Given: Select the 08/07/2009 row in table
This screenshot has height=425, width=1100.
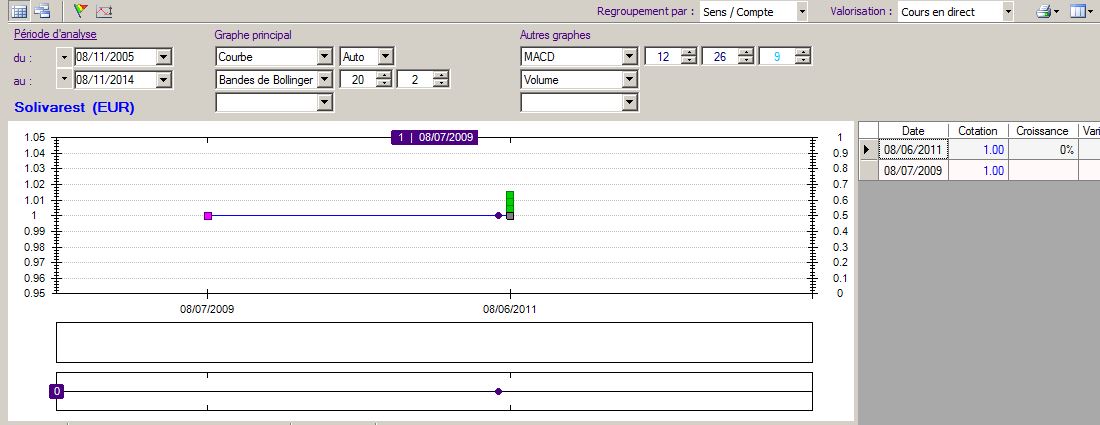Looking at the screenshot, I should coord(913,171).
